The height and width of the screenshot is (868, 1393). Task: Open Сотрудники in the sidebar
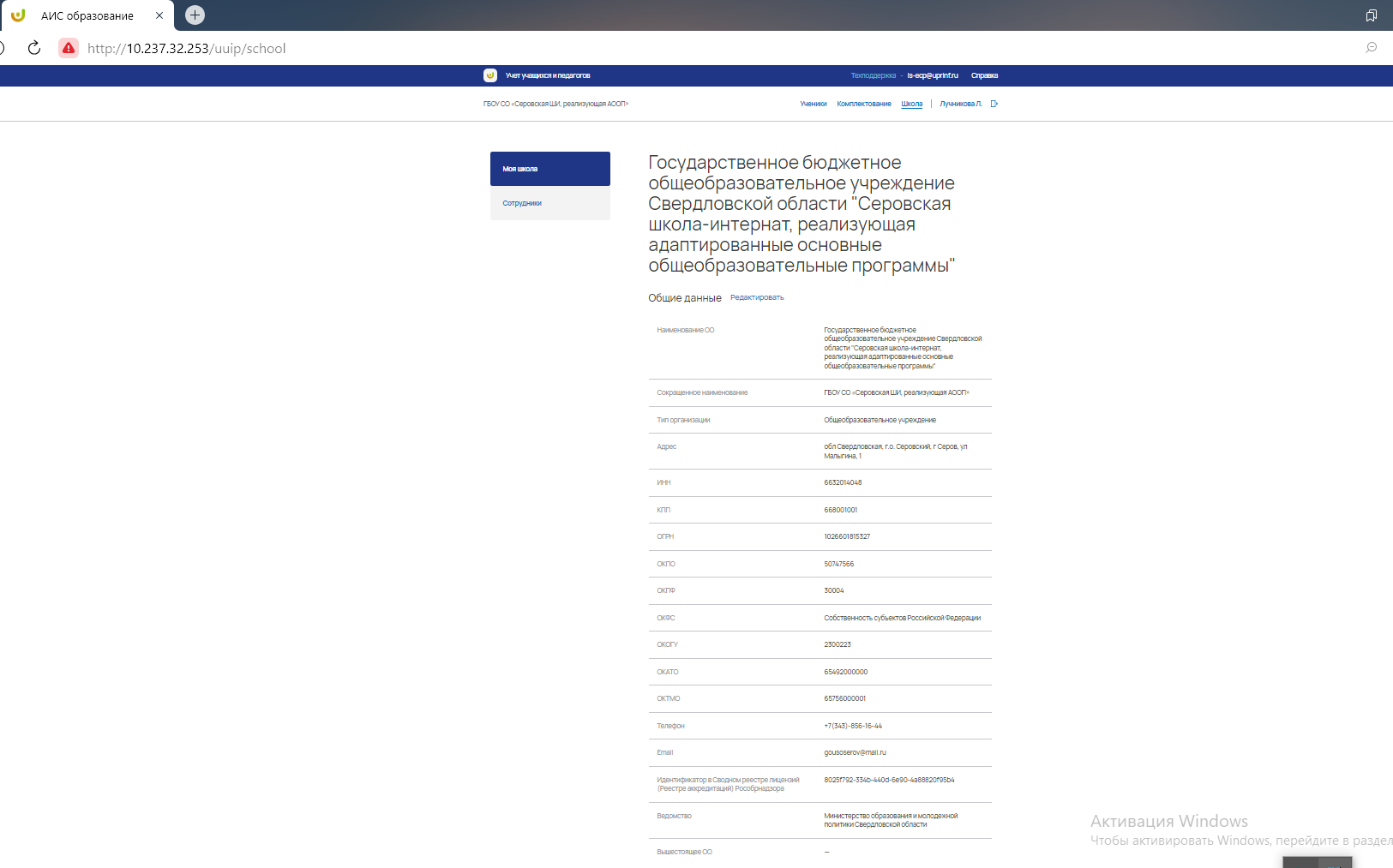(x=549, y=203)
